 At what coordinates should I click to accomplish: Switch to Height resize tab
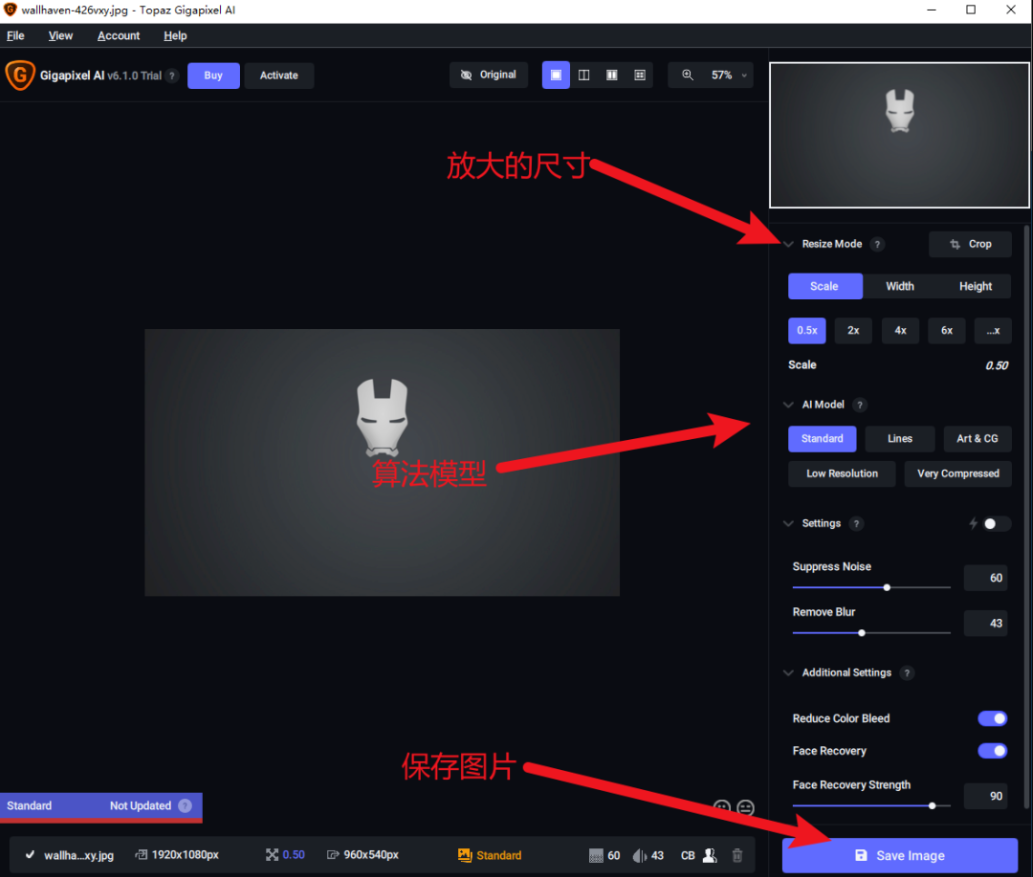coord(975,286)
